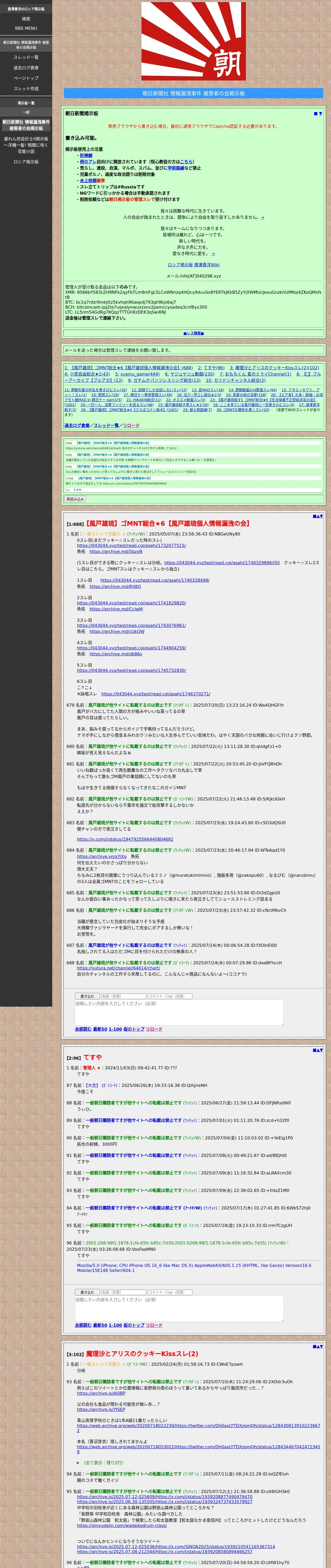Click ■ icon atop ゴMNT総合★6 thread
331x1568 pixels.
[x=314, y=516]
